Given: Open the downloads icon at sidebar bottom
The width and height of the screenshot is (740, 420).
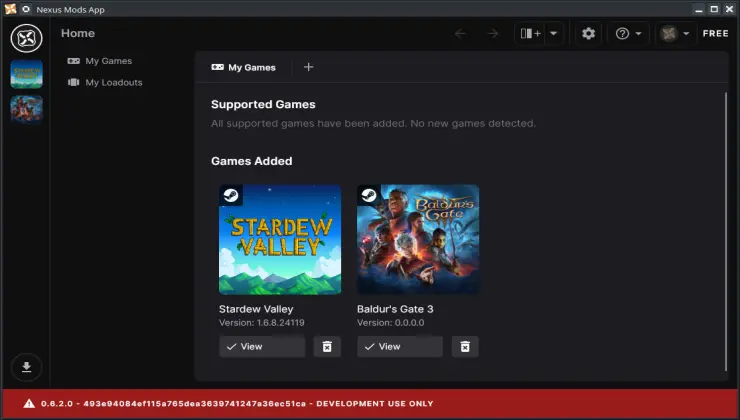Looking at the screenshot, I should coord(26,367).
